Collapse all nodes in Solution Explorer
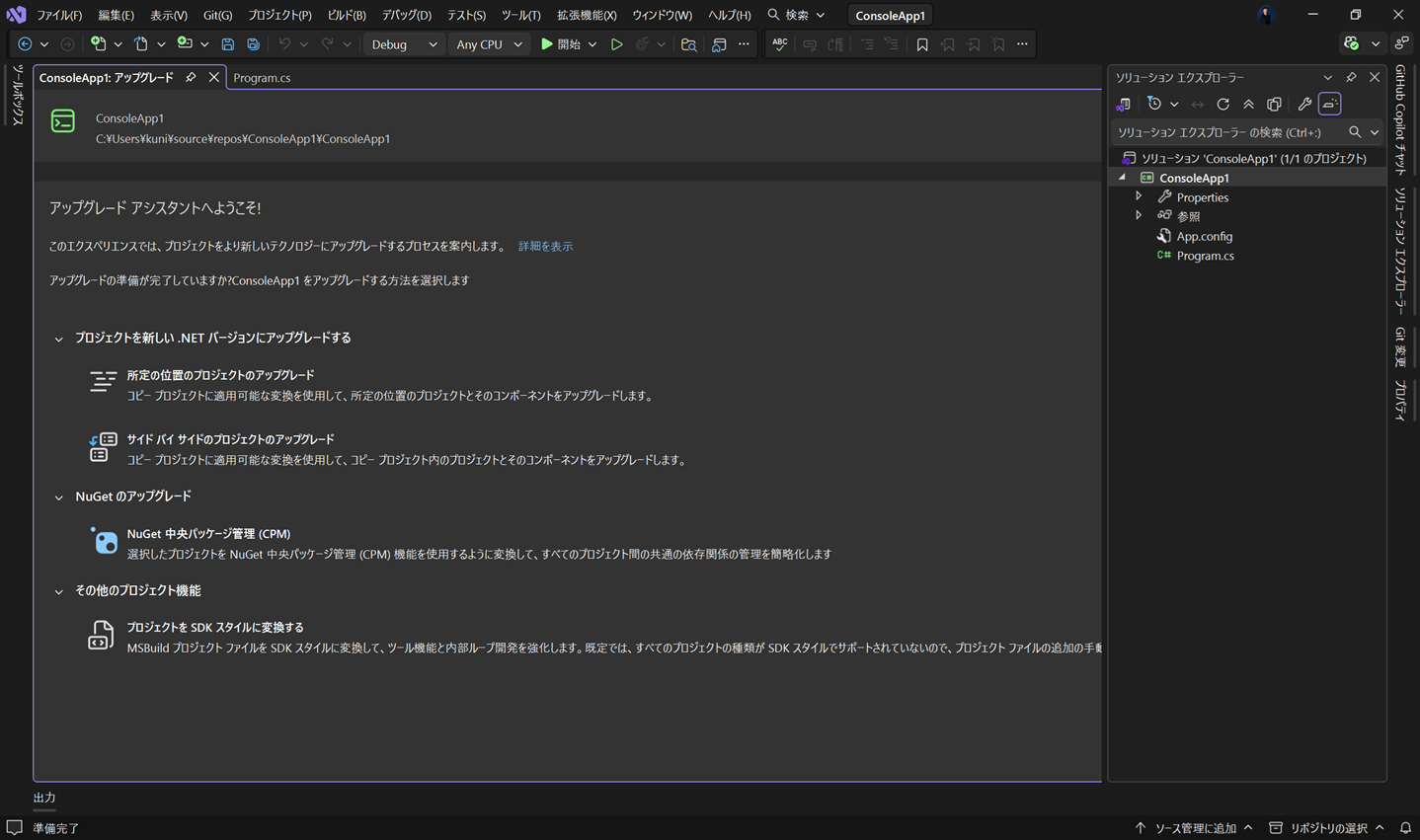Image resolution: width=1420 pixels, height=840 pixels. pyautogui.click(x=1248, y=104)
